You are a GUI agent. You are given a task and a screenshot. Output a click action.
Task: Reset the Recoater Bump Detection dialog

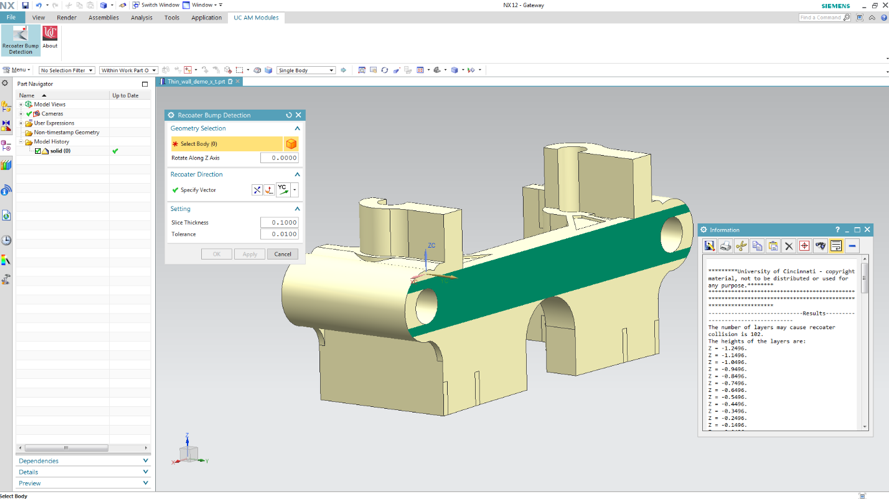click(289, 115)
